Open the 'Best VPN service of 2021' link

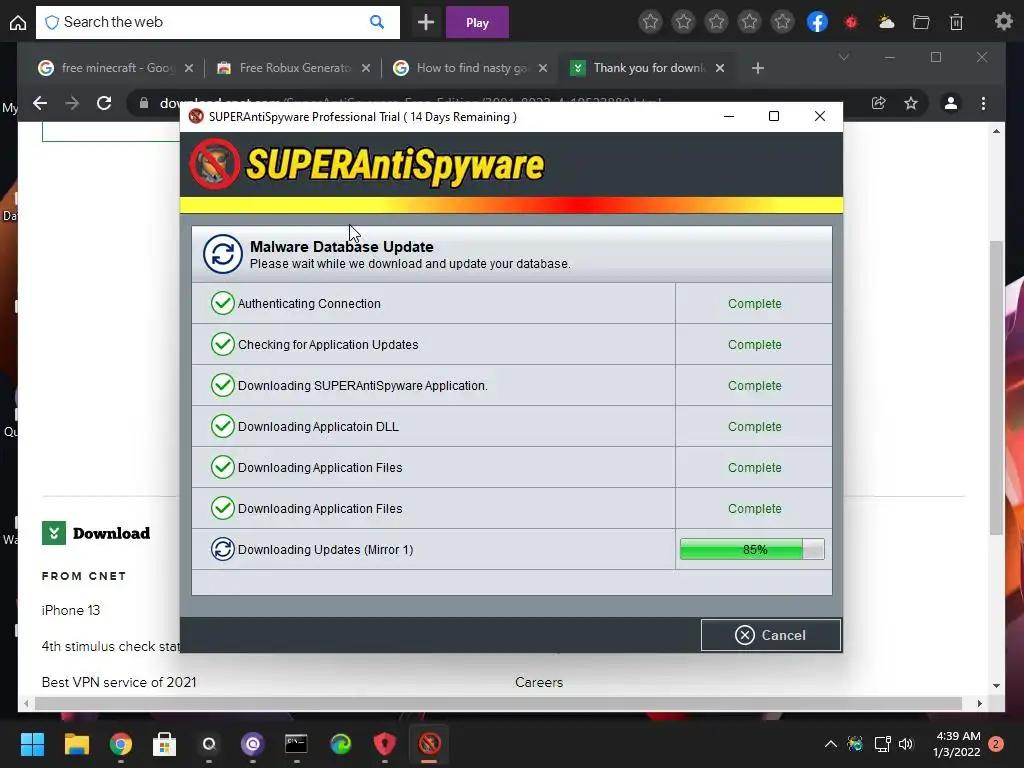(119, 682)
